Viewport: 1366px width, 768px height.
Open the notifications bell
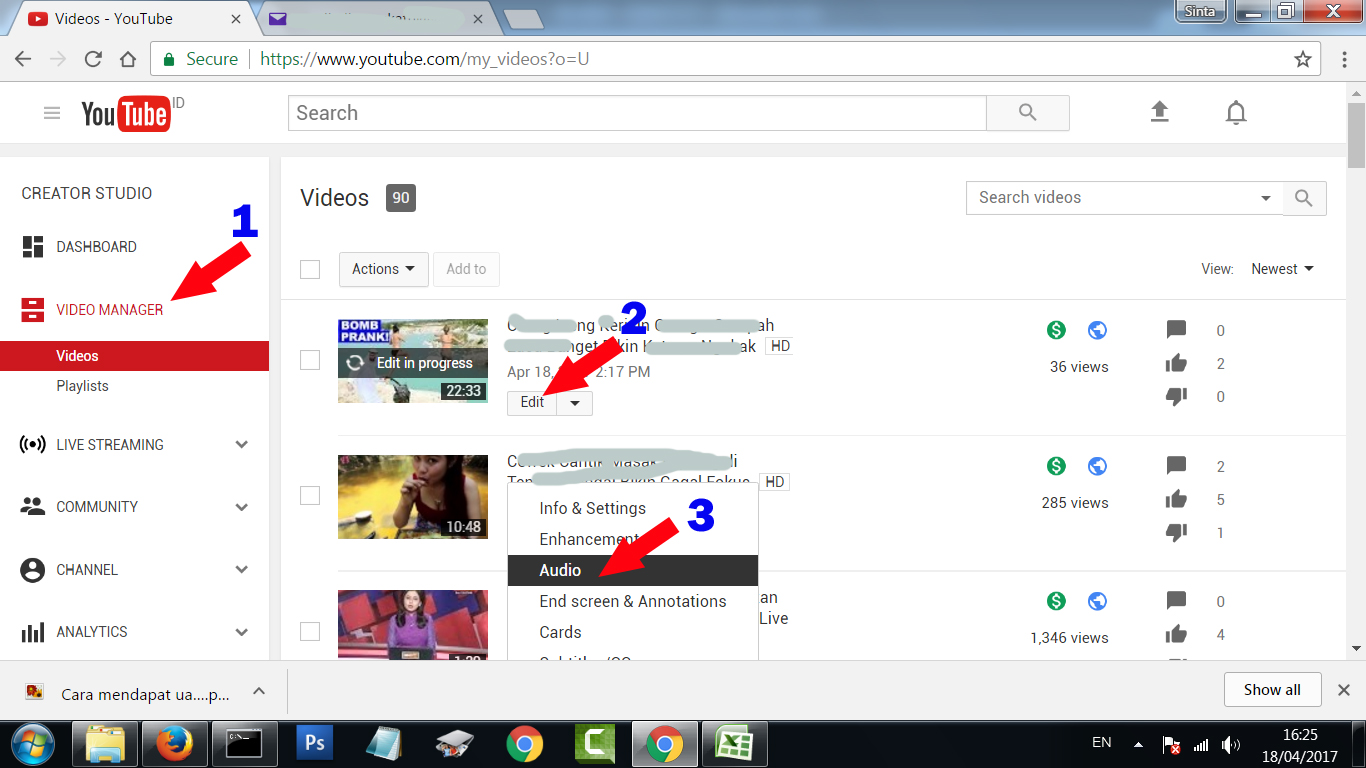(1236, 113)
